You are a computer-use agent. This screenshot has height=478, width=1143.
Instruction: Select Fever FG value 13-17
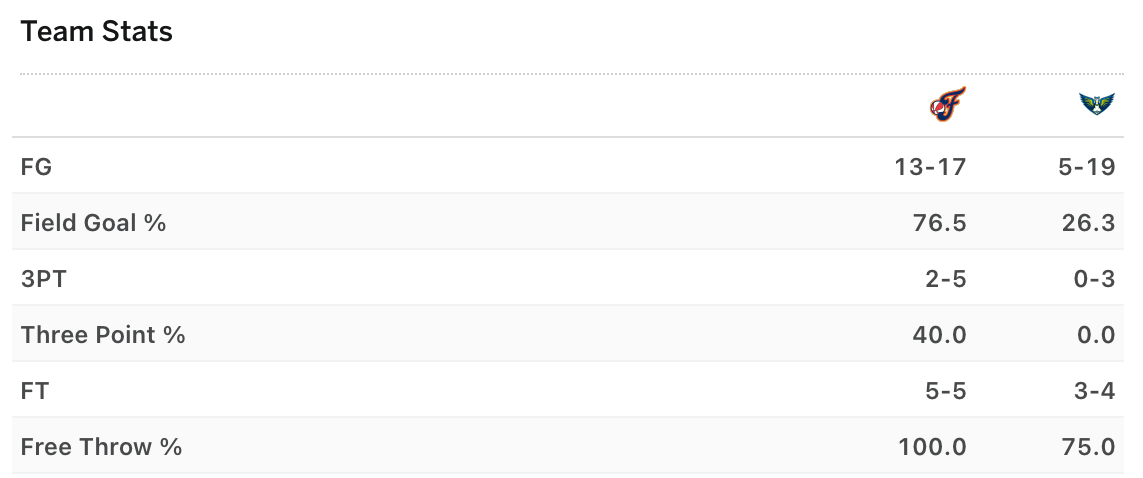930,167
